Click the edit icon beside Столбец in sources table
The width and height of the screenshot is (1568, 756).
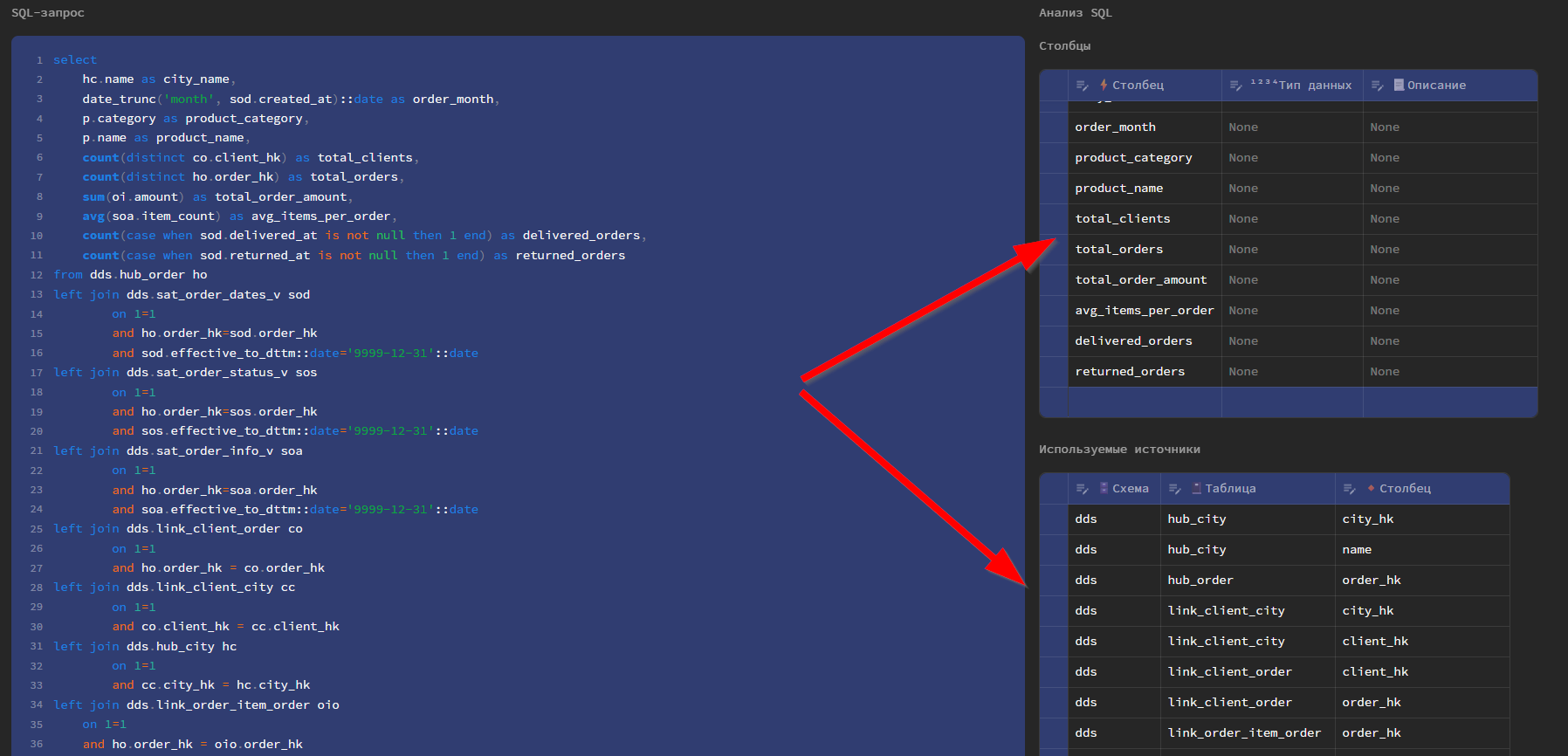click(x=1350, y=489)
